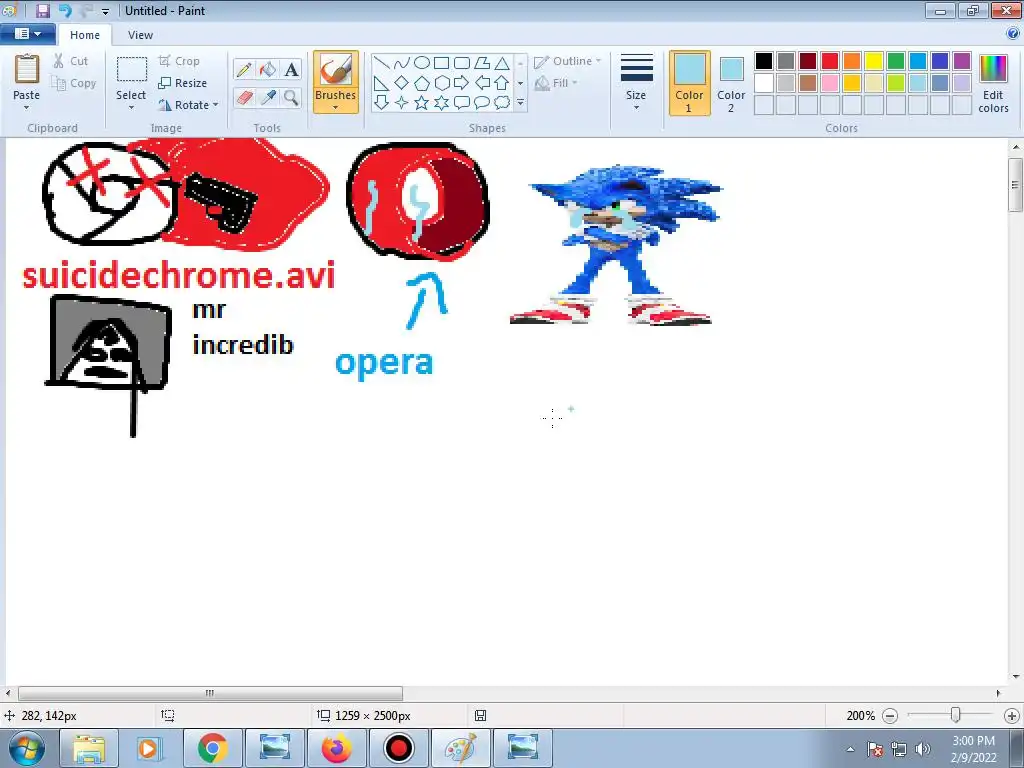
Task: Choose the Pentagon shape
Action: tap(422, 83)
